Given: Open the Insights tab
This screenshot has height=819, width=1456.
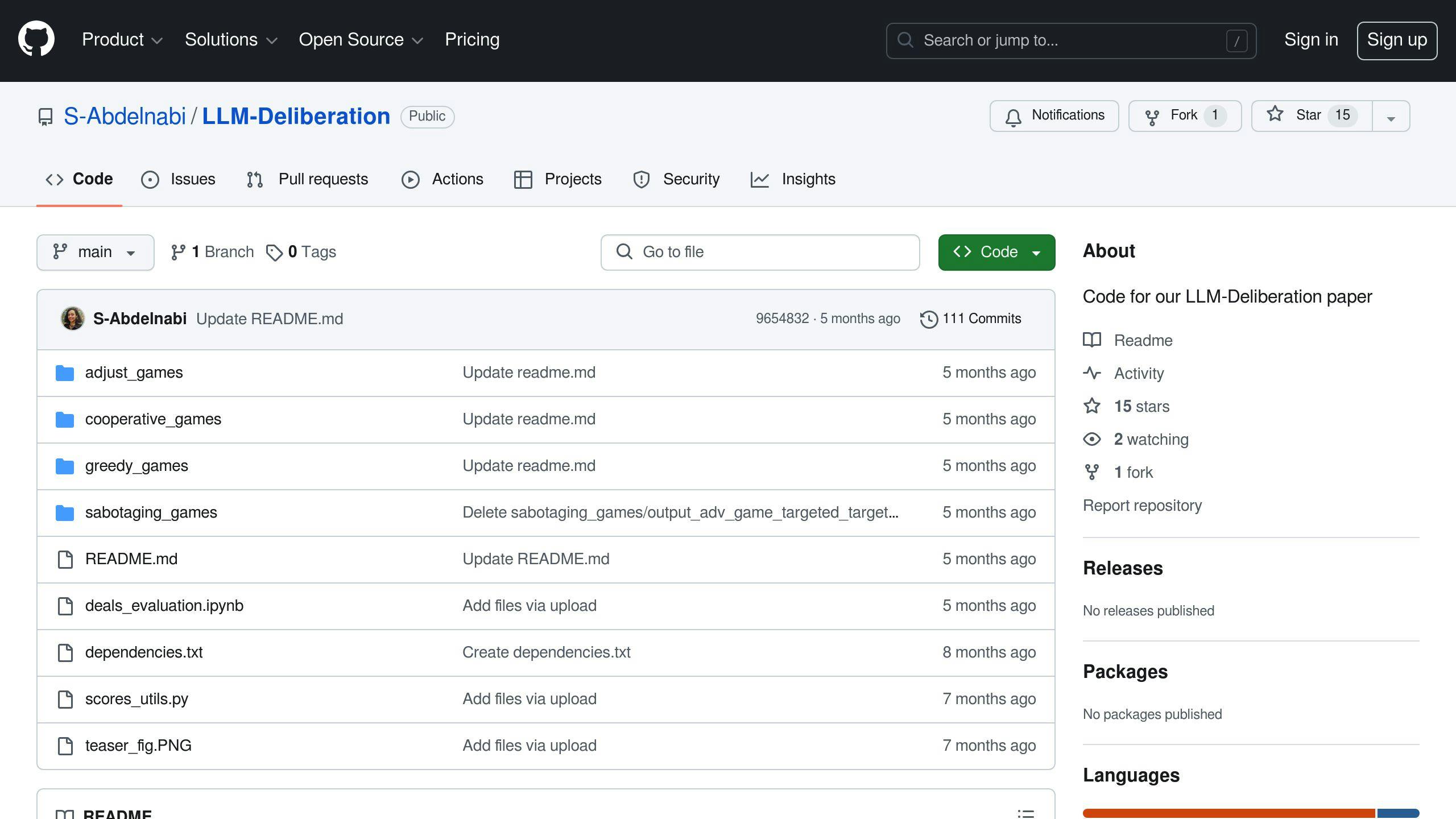Looking at the screenshot, I should [793, 179].
